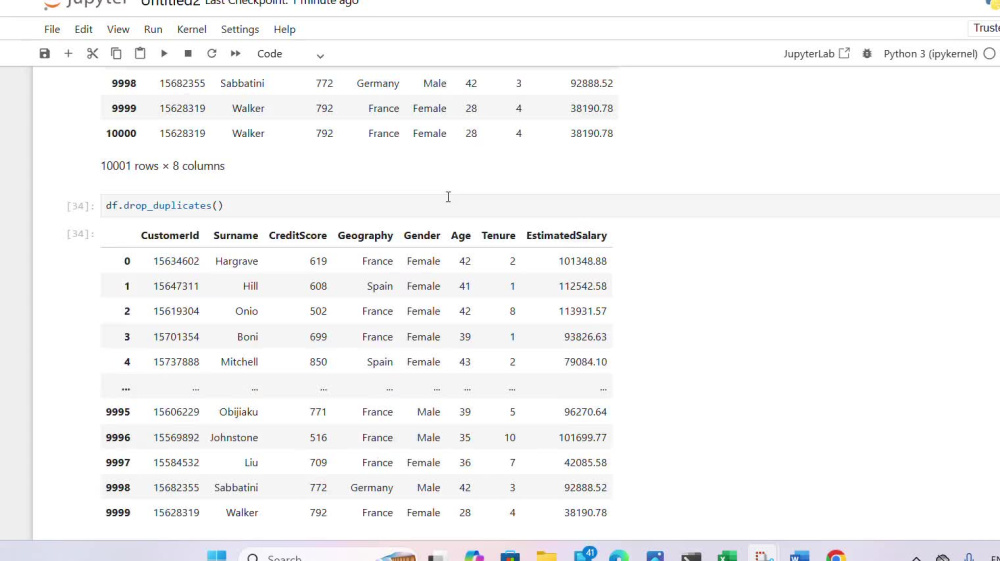1000x561 pixels.
Task: Click the 10001 rows × 8 columns summary
Action: (x=163, y=166)
